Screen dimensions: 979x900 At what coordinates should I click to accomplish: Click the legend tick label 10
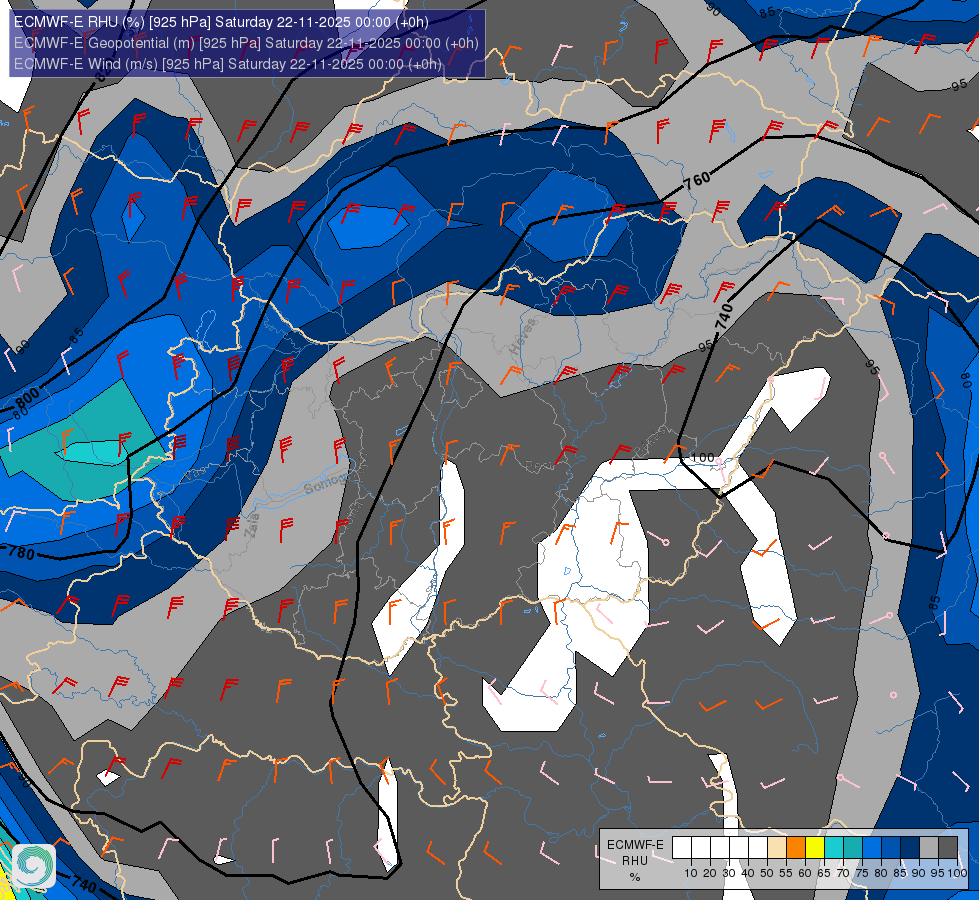(691, 873)
